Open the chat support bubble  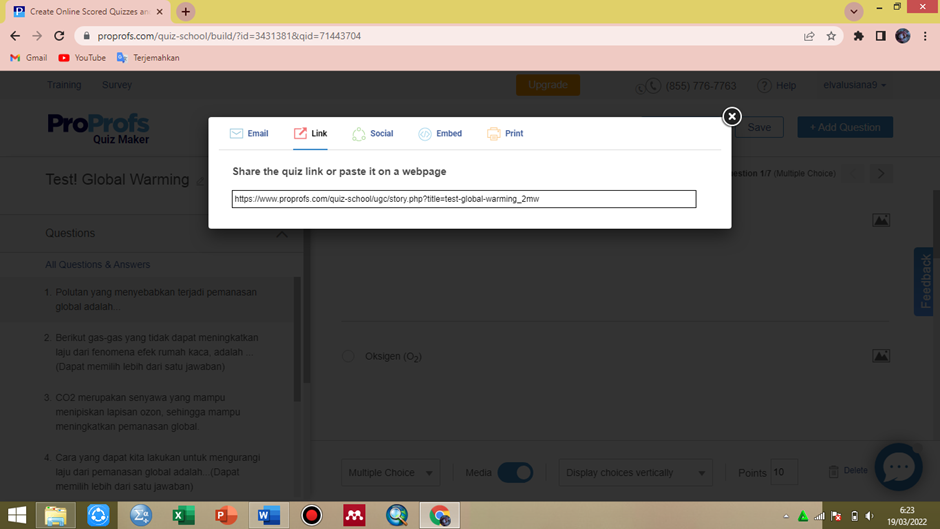point(898,467)
